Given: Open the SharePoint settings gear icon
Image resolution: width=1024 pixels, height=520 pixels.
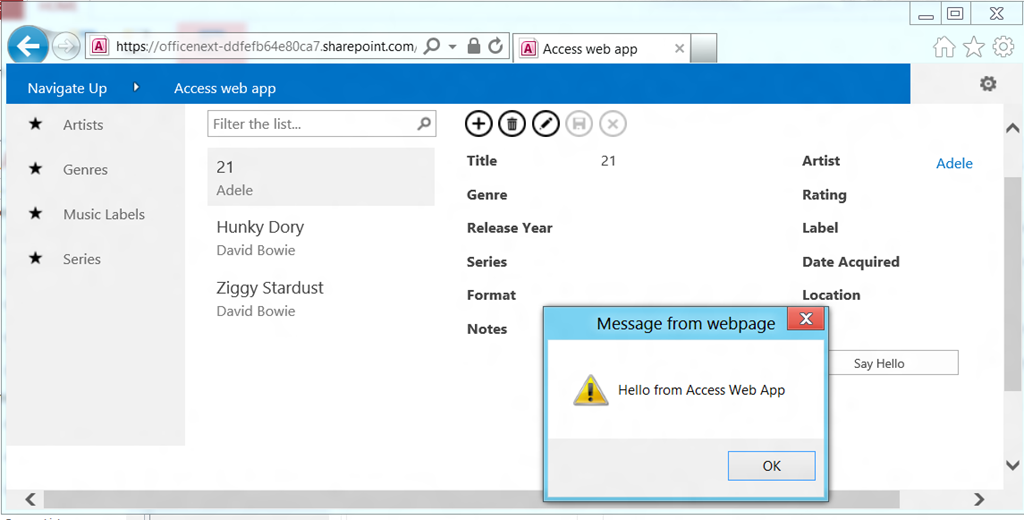Looking at the screenshot, I should [x=988, y=84].
